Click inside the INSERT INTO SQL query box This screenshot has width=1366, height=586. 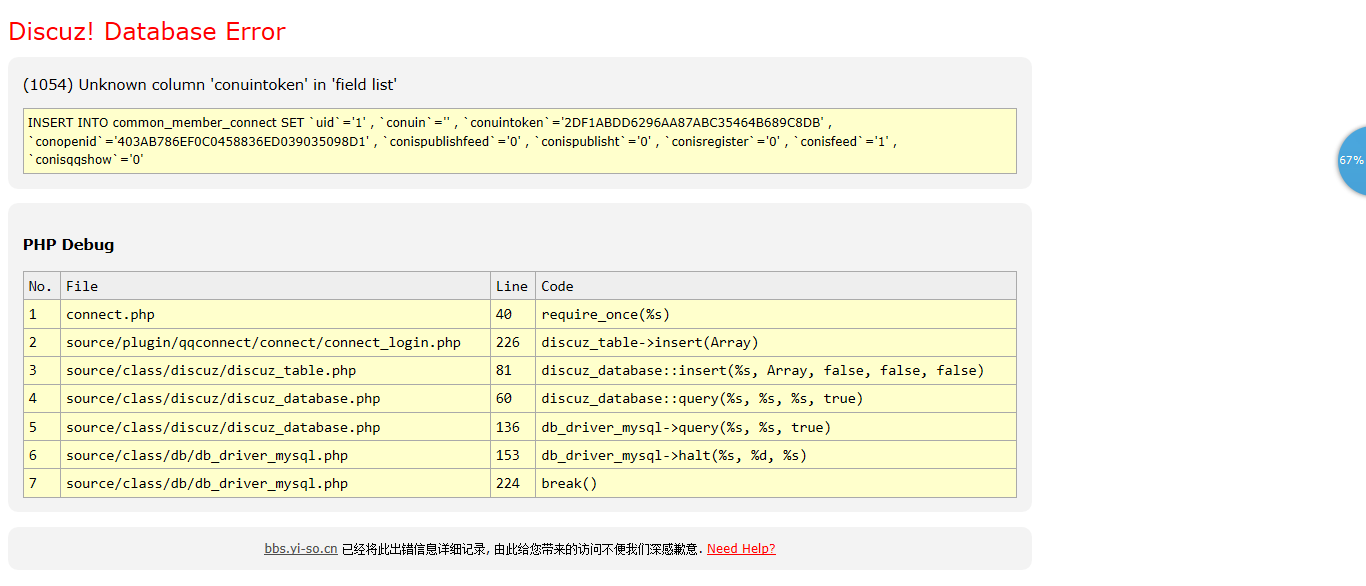coord(519,141)
